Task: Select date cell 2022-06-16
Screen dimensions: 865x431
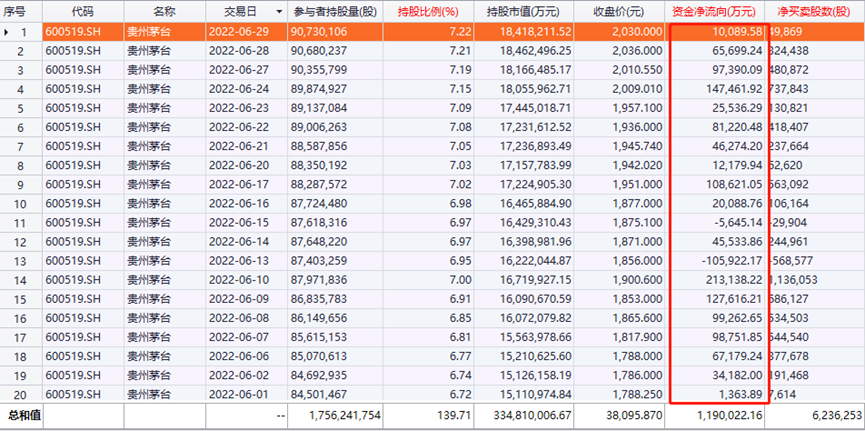Action: click(239, 204)
